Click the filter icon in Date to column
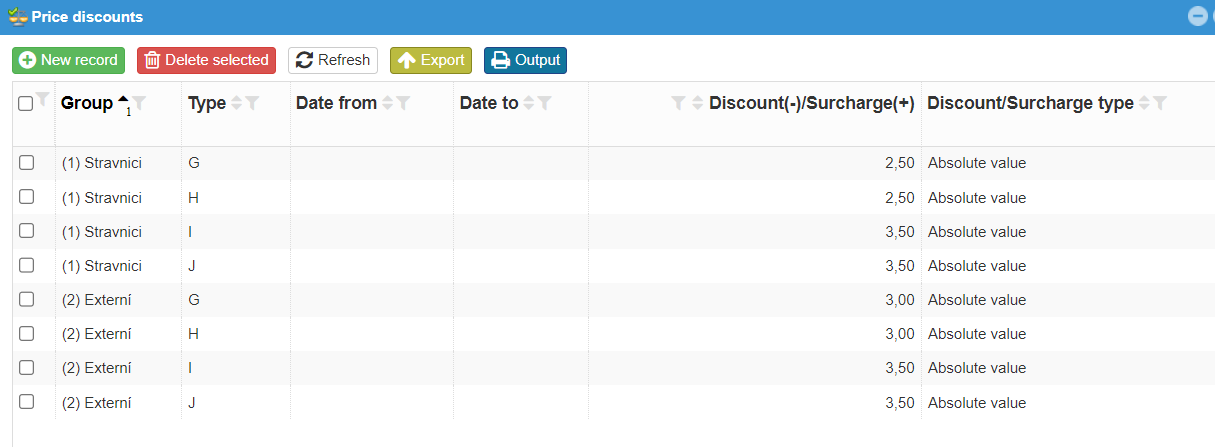 [x=545, y=103]
